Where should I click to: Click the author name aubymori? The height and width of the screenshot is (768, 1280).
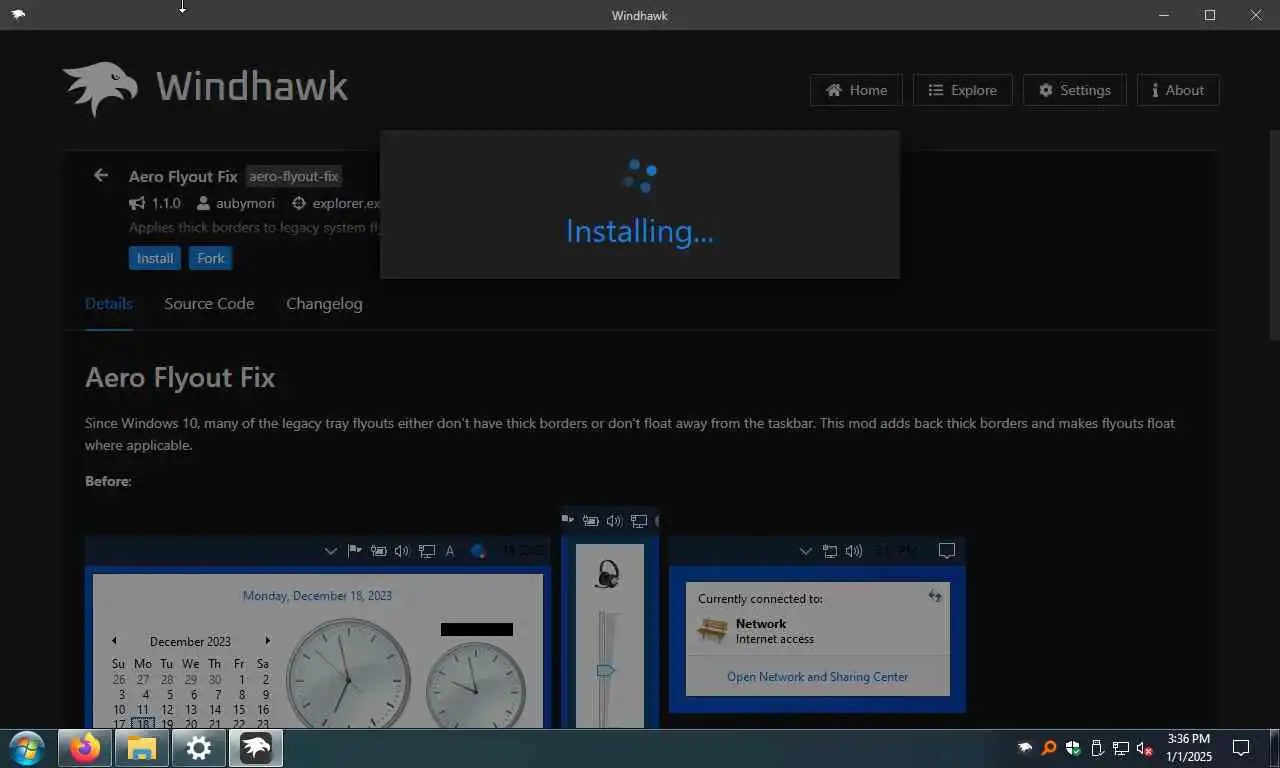coord(245,203)
